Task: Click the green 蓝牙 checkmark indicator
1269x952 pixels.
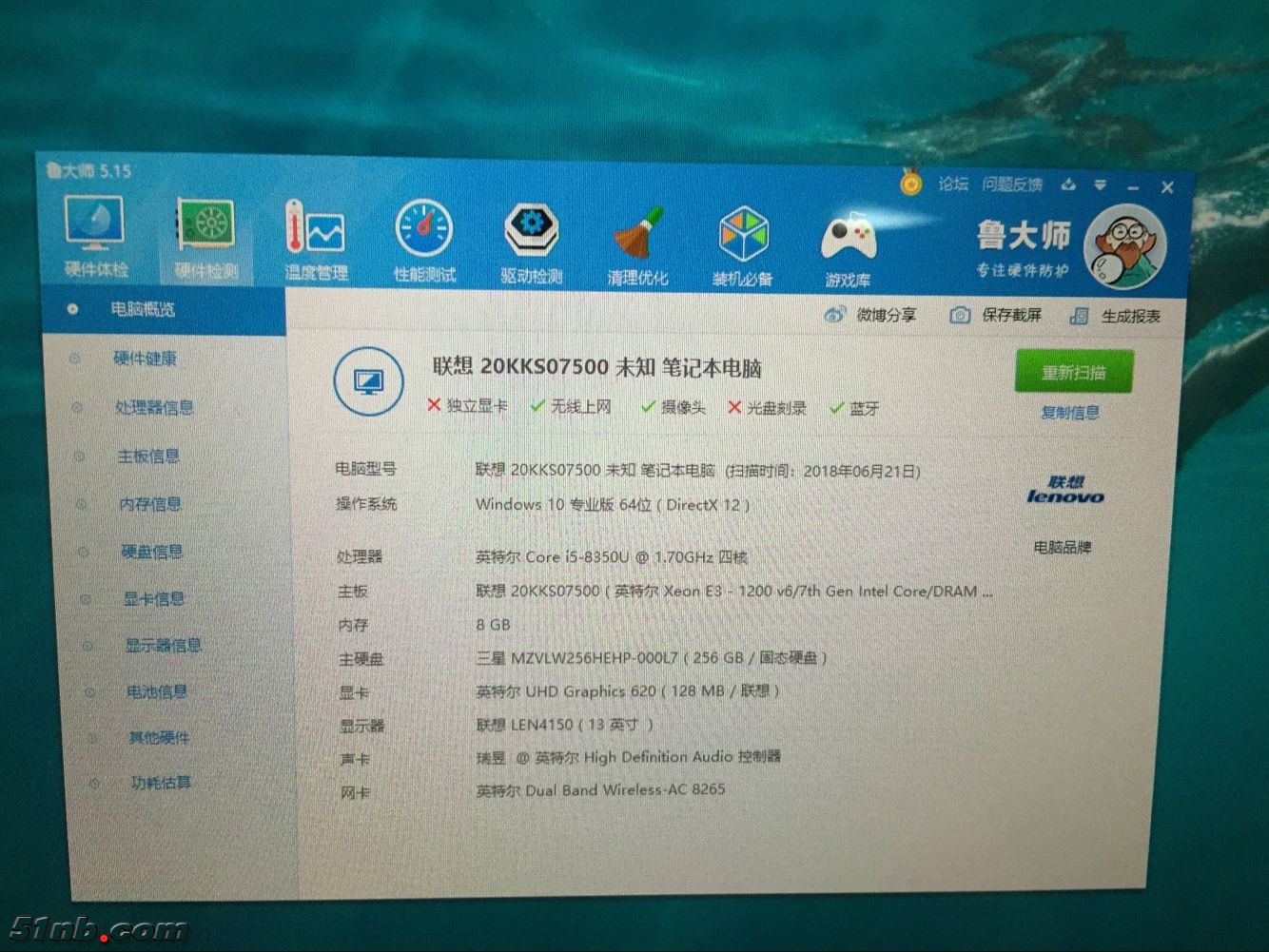Action: tap(838, 408)
